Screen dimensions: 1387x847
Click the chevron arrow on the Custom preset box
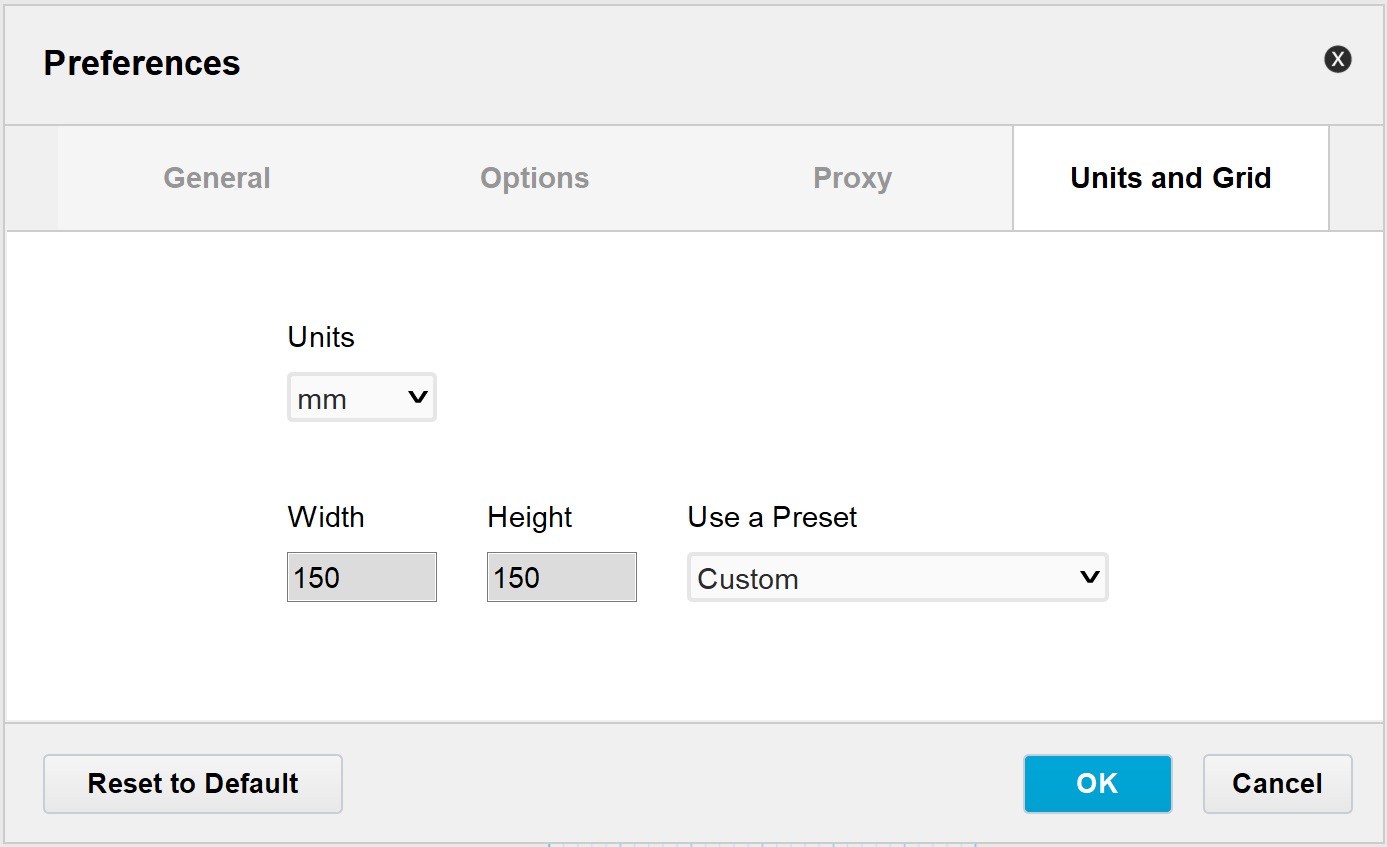pos(1089,578)
